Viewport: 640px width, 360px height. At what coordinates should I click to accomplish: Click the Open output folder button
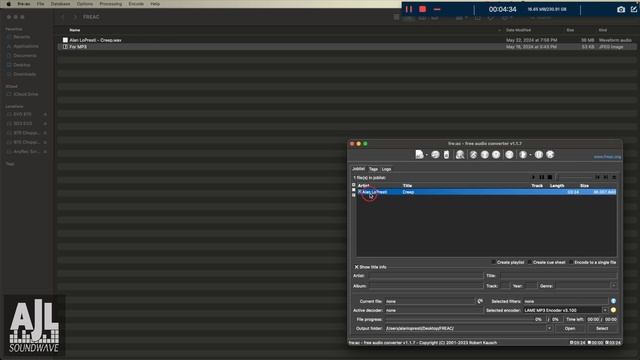click(x=570, y=328)
